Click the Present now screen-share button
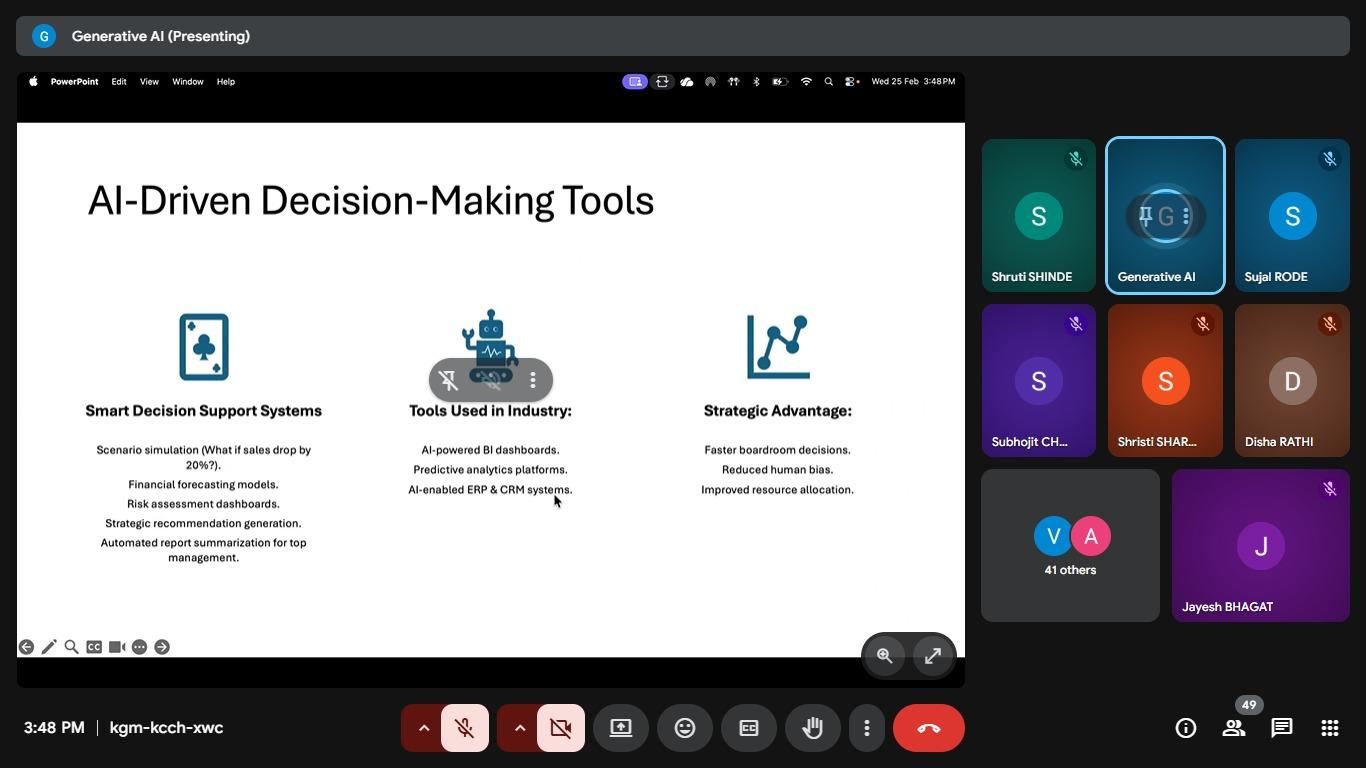 click(621, 728)
